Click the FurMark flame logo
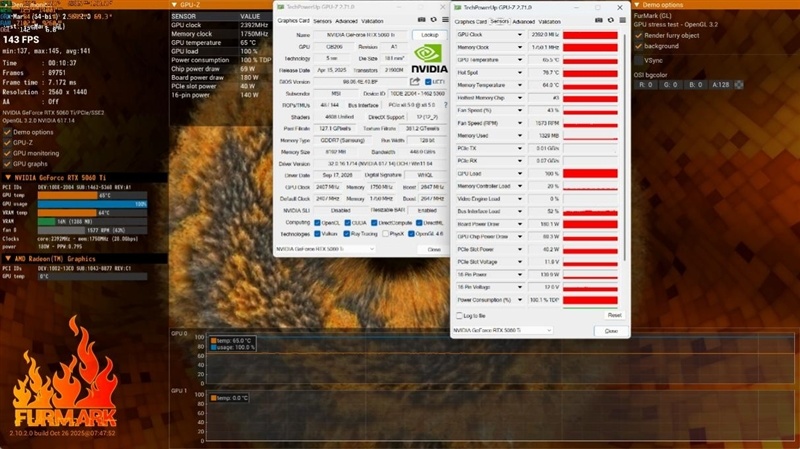800x449 pixels. 65,371
